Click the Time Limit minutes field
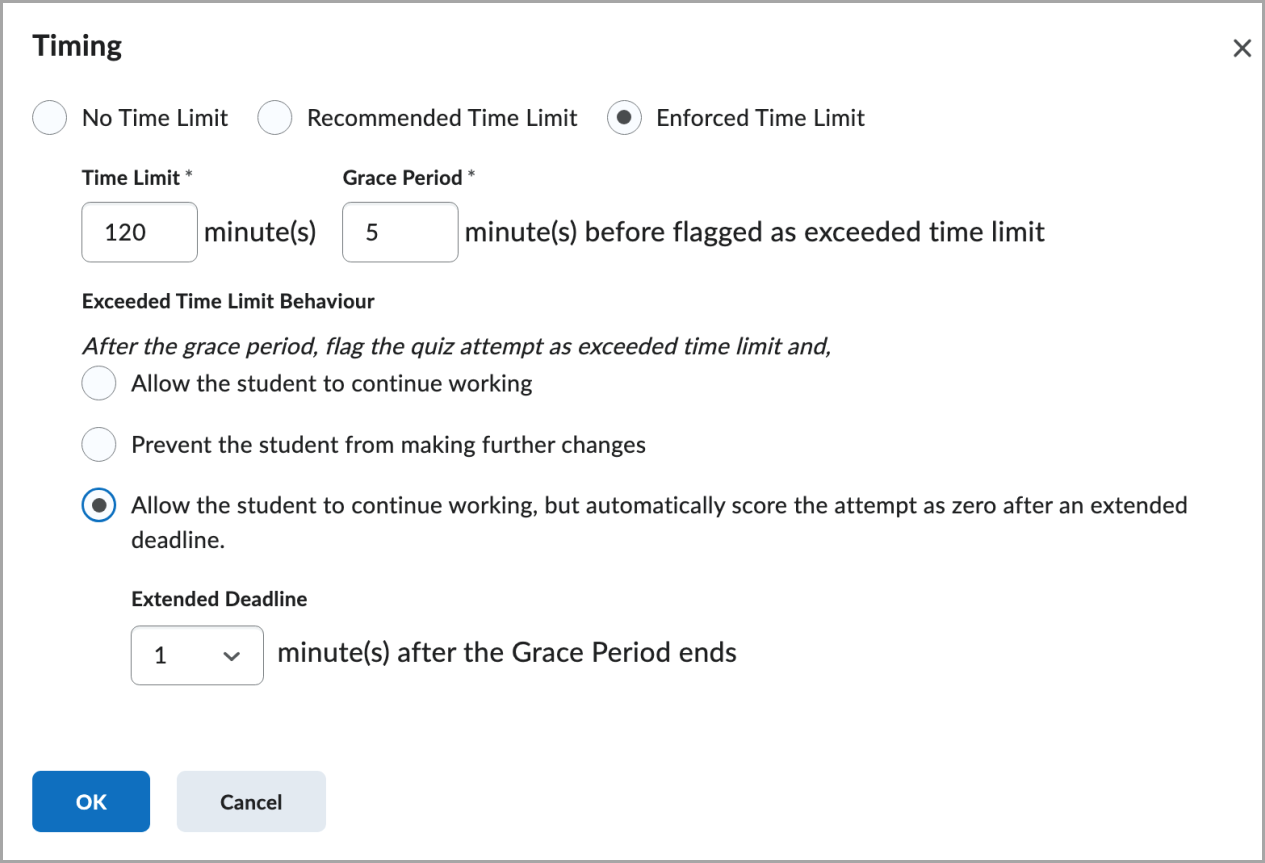Image resolution: width=1265 pixels, height=863 pixels. coord(139,233)
